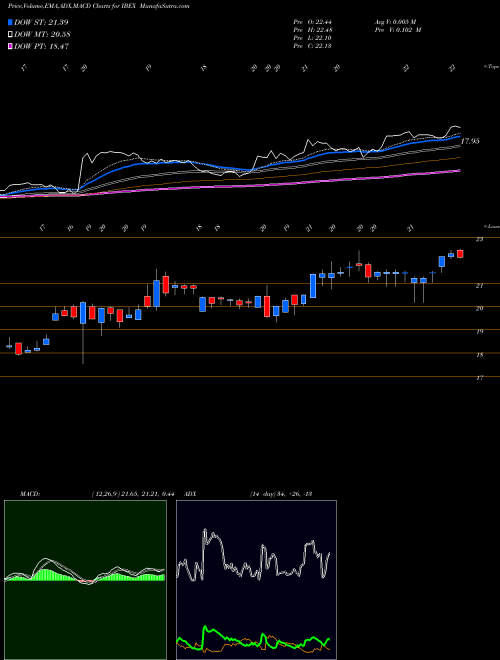500x660 pixels.
Task: Select the 'DOW PT: 18.47' legend text
Action: click(x=42, y=46)
